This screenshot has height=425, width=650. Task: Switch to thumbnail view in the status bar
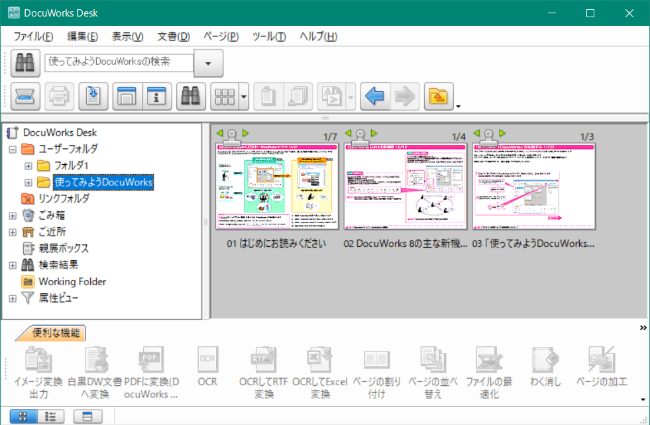click(23, 416)
